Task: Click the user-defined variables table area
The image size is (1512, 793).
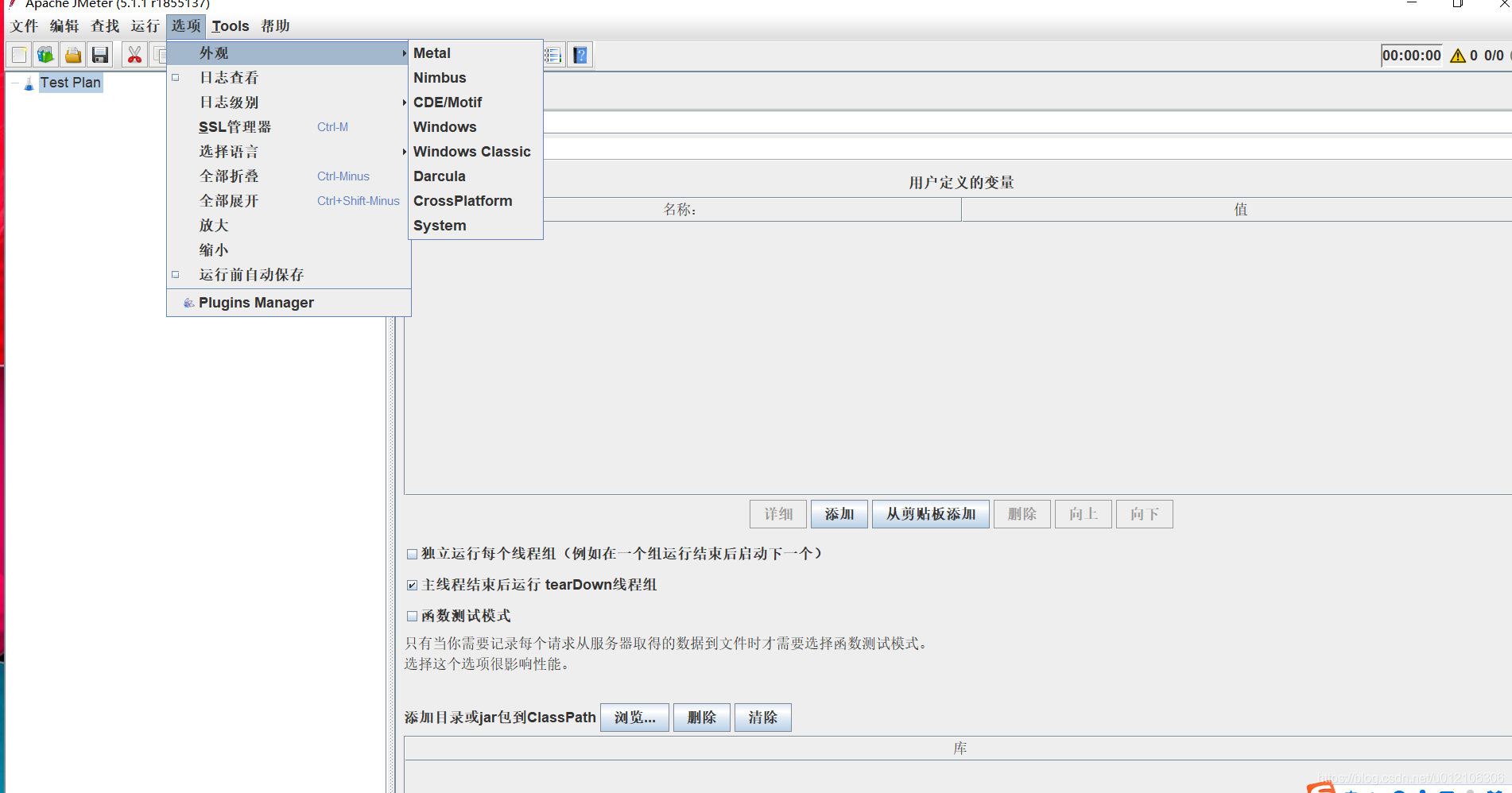Action: click(x=958, y=358)
